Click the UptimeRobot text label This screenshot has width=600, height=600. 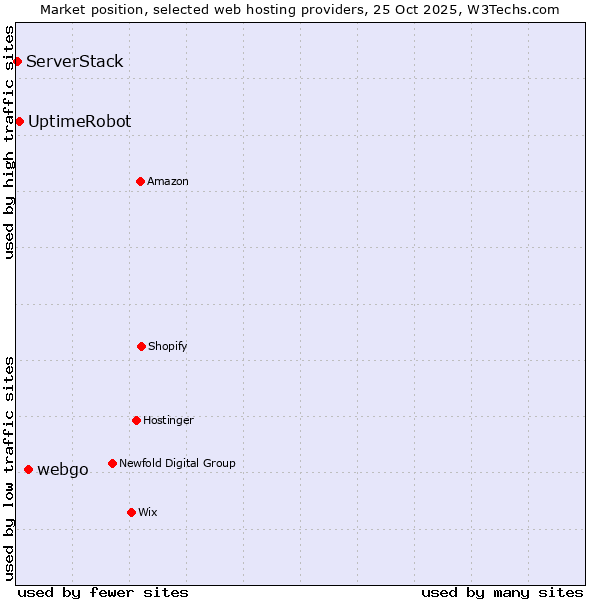(79, 121)
